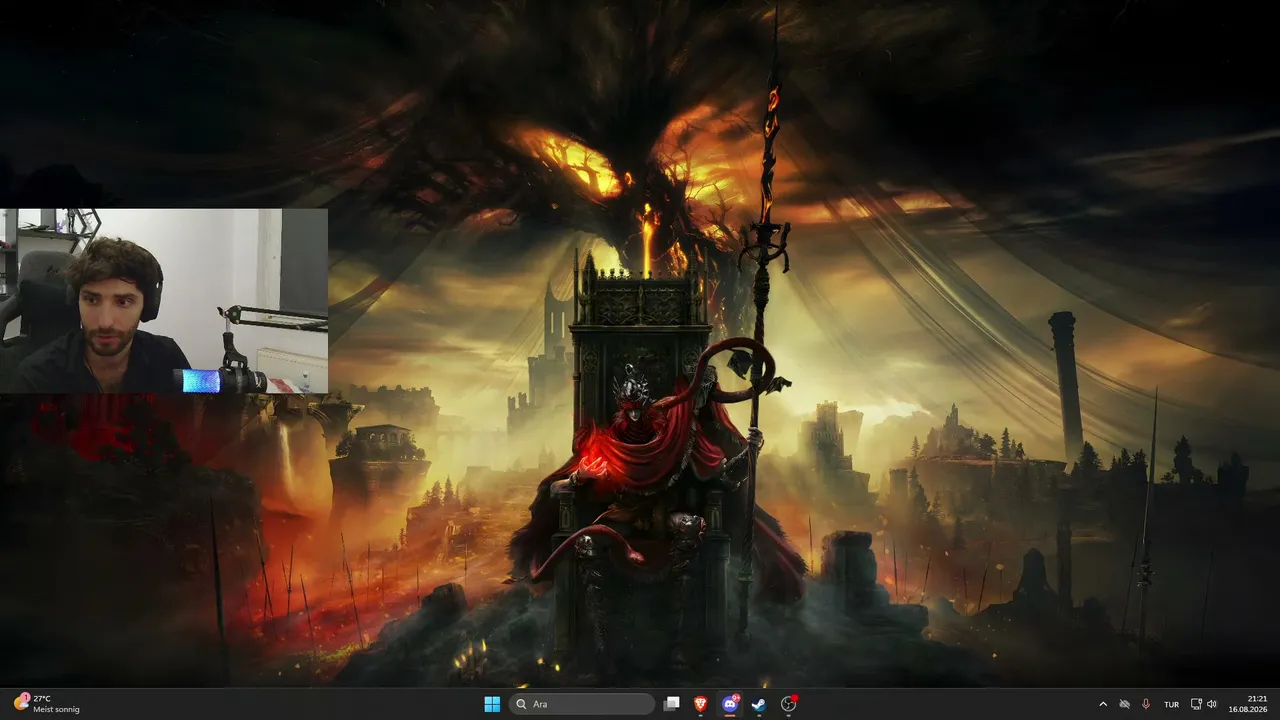Viewport: 1280px width, 720px height.
Task: Open the weather widget showing 27°C
Action: [47, 704]
